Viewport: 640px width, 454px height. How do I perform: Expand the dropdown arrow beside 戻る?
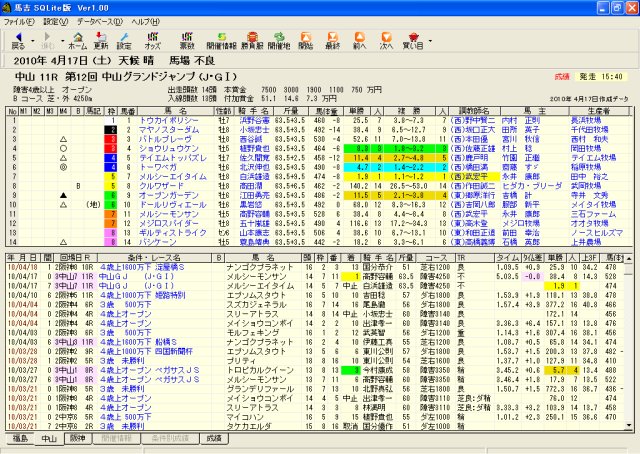tap(33, 41)
